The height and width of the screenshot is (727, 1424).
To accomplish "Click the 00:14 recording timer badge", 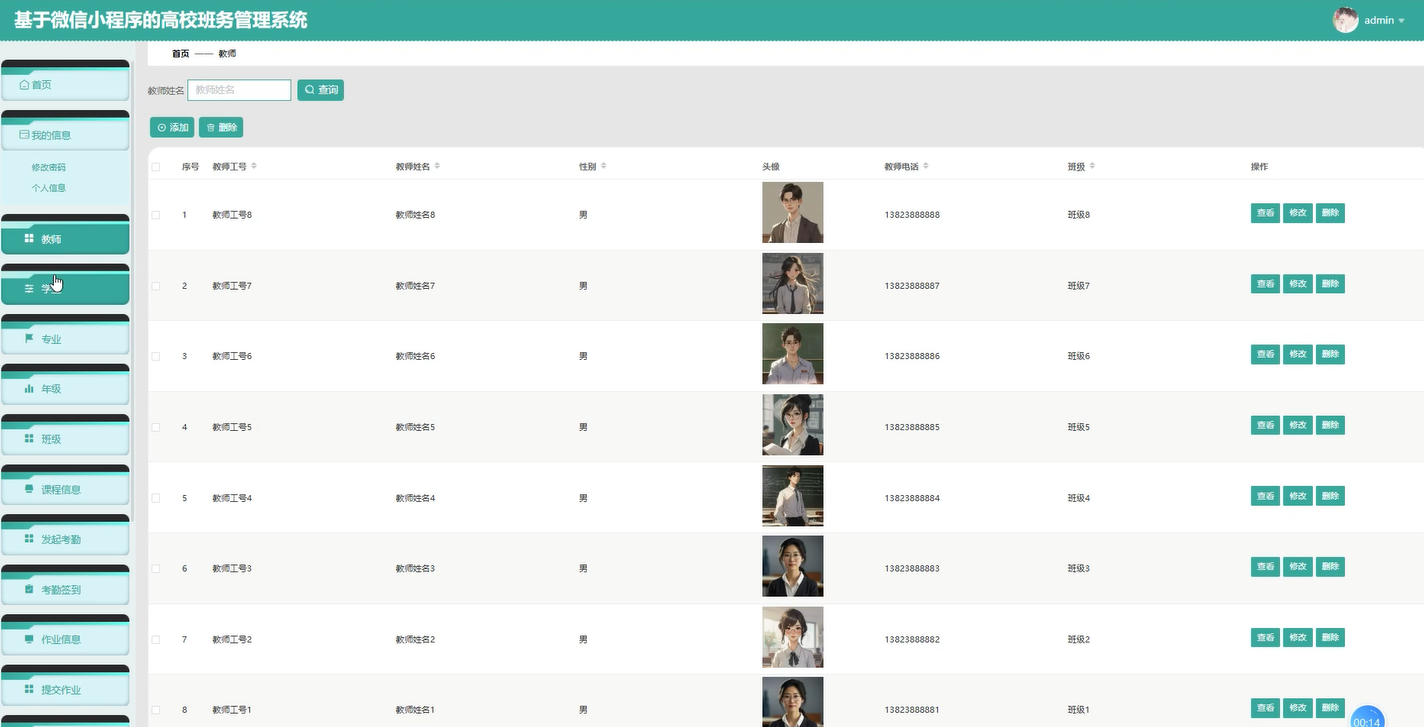I will tap(1368, 717).
